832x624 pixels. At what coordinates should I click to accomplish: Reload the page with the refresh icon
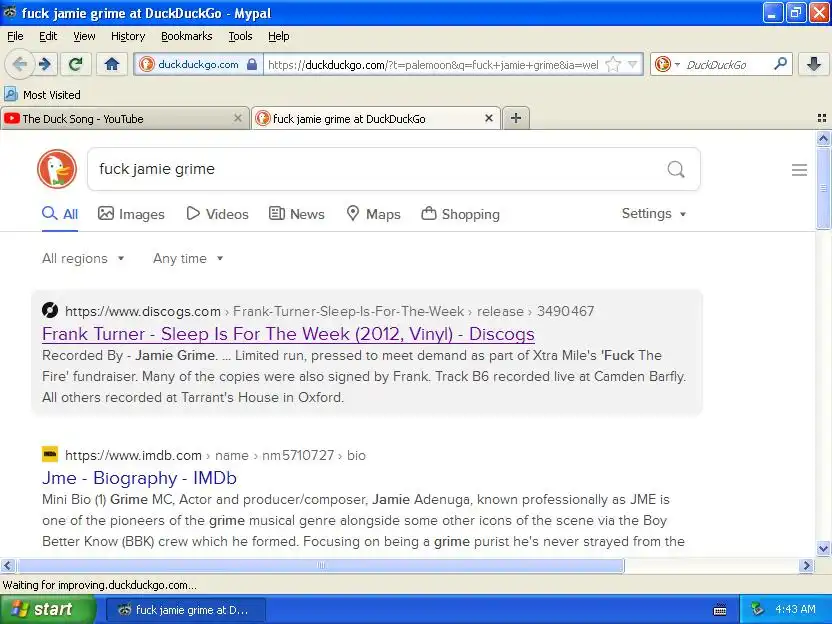(76, 65)
